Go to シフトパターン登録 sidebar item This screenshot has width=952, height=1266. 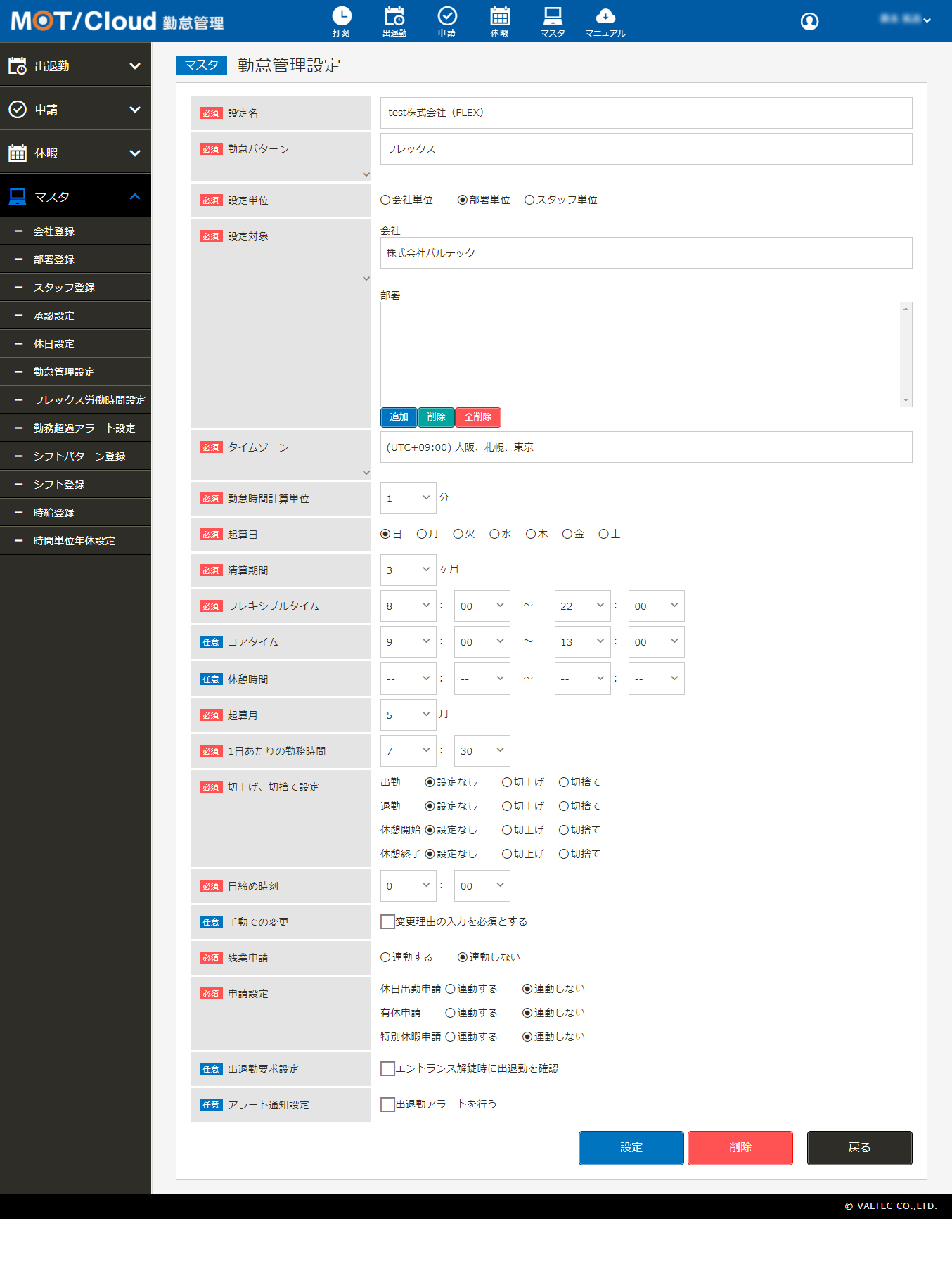coord(79,456)
